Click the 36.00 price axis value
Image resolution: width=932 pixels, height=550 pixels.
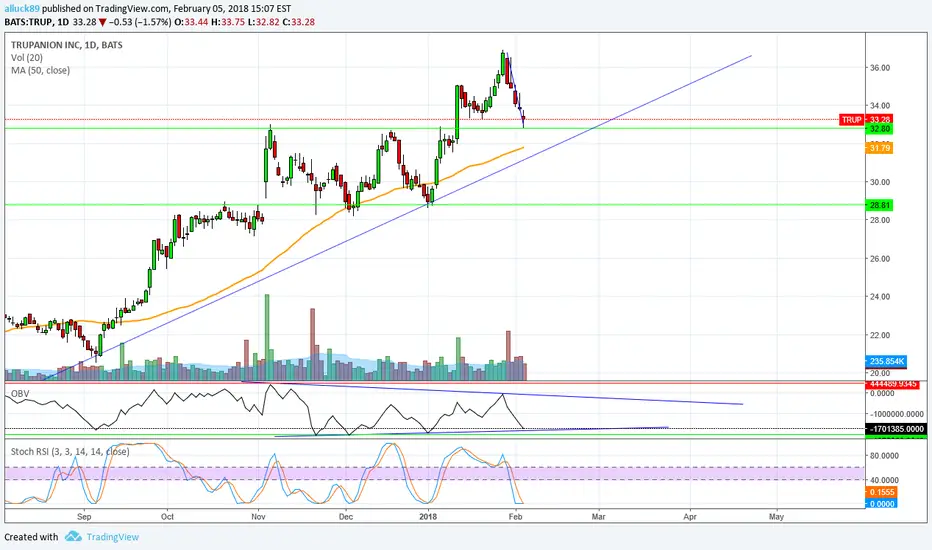880,68
